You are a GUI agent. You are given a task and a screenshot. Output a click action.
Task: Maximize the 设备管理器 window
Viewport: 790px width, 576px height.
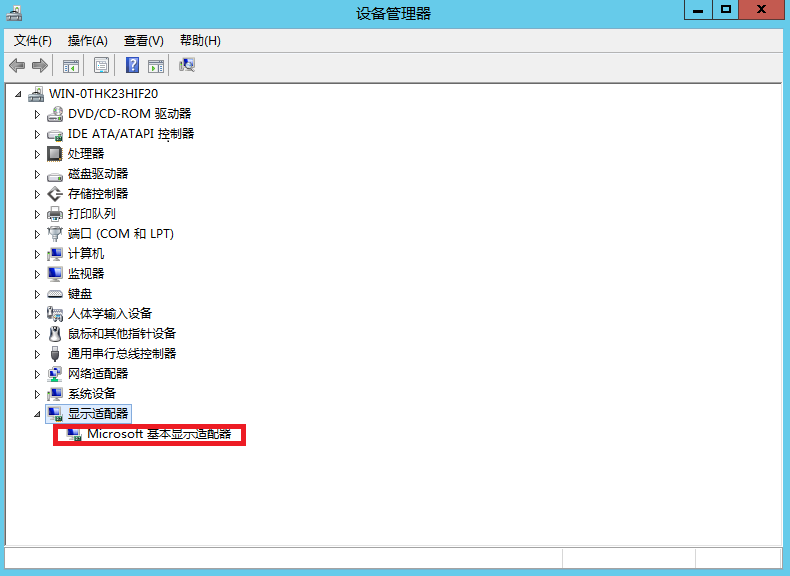726,10
